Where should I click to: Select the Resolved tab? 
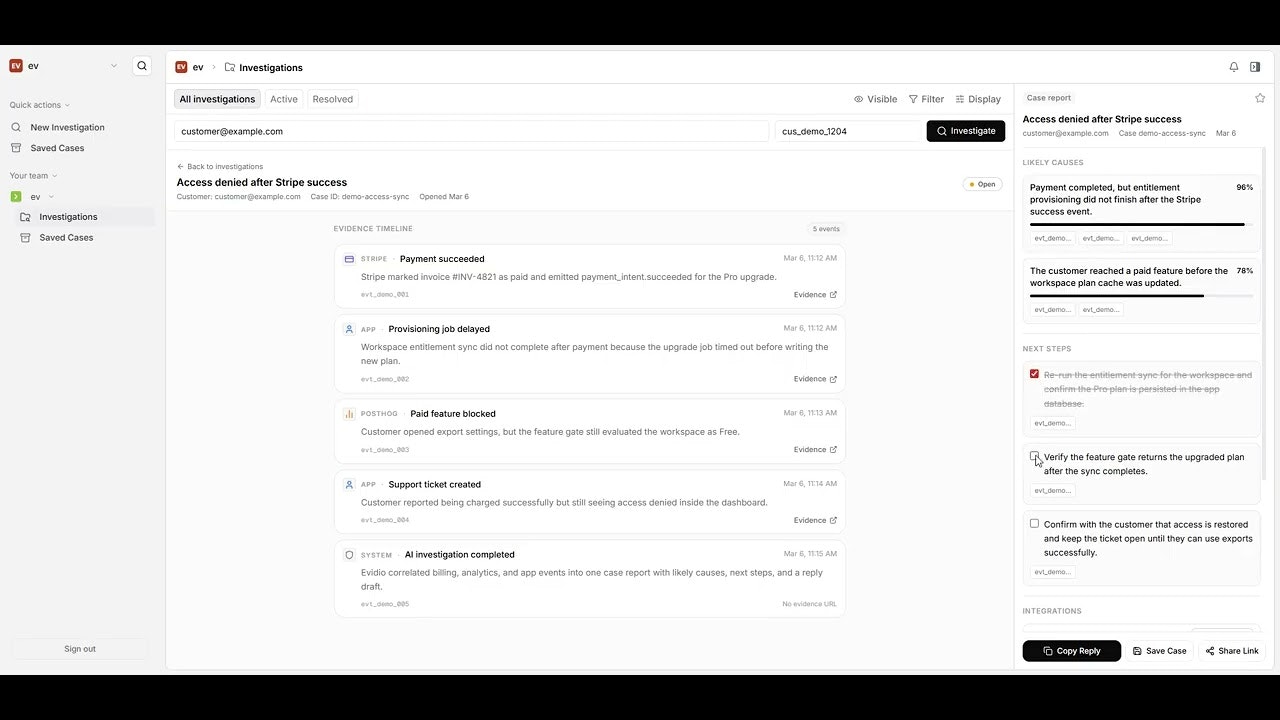coord(332,99)
